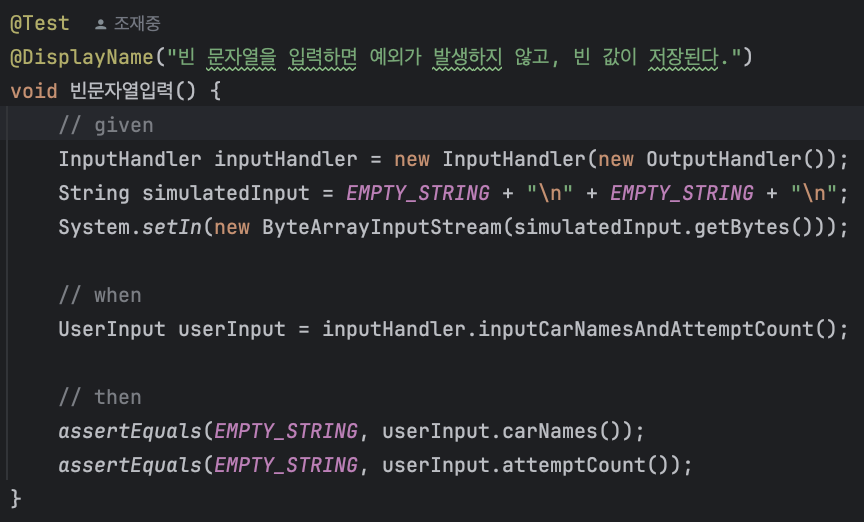Click the // then comment
The image size is (864, 522).
pyautogui.click(x=100, y=397)
